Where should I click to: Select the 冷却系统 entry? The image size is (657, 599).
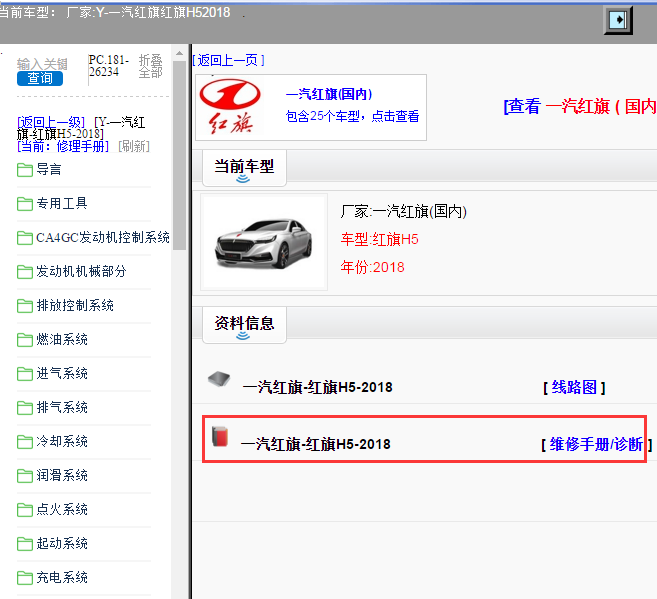click(x=62, y=441)
